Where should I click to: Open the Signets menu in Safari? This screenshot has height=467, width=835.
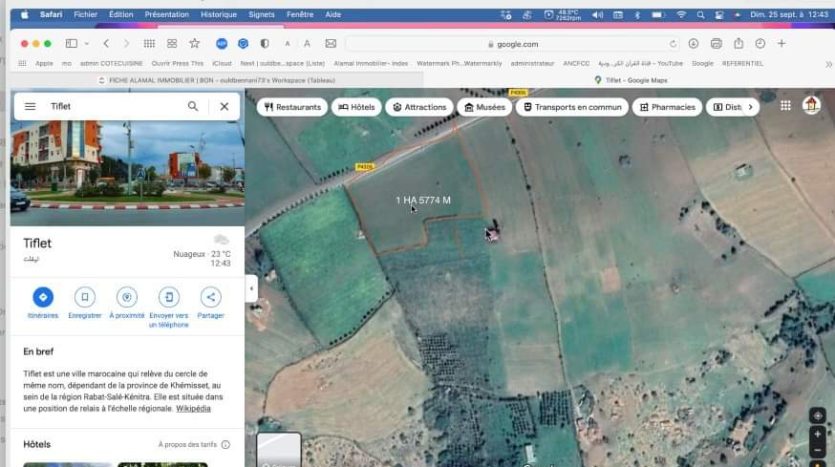(x=261, y=15)
